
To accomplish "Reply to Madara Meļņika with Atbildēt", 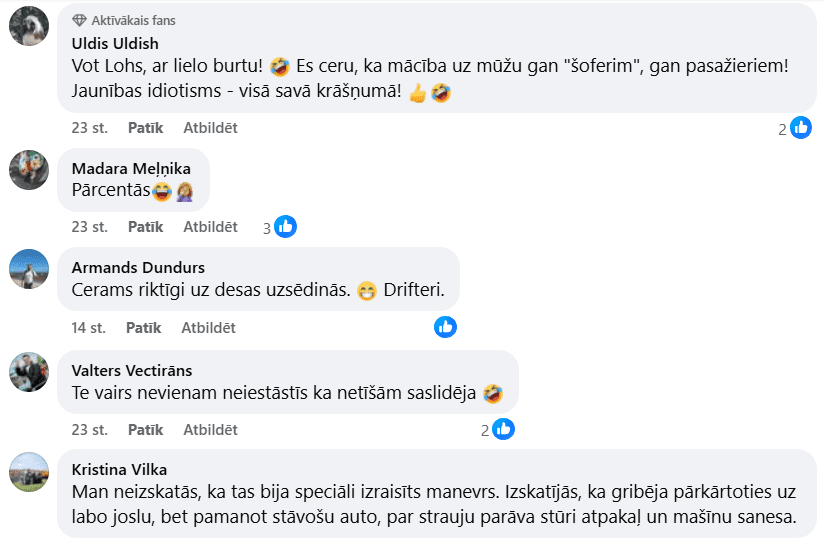I will [210, 227].
